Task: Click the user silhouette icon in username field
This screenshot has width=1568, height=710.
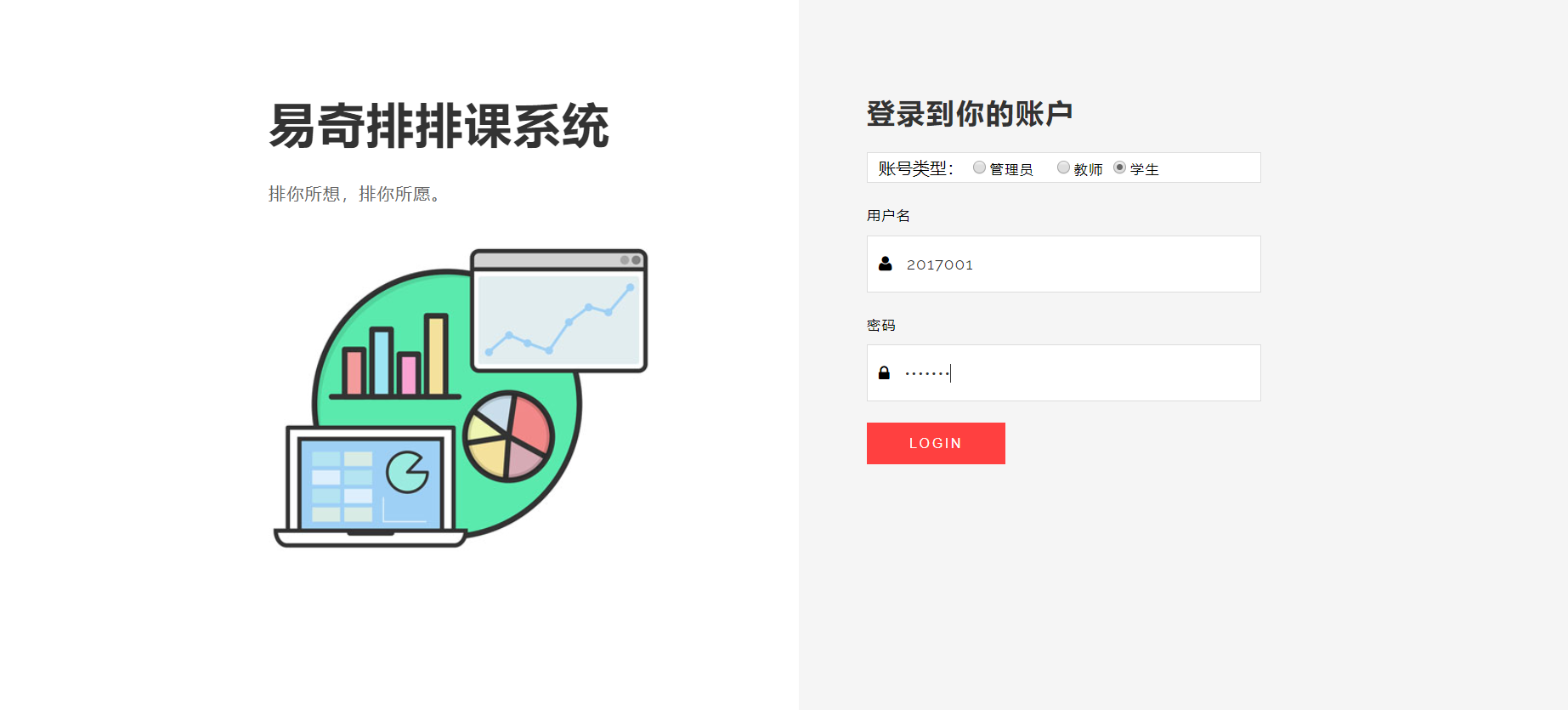Action: pyautogui.click(x=885, y=264)
